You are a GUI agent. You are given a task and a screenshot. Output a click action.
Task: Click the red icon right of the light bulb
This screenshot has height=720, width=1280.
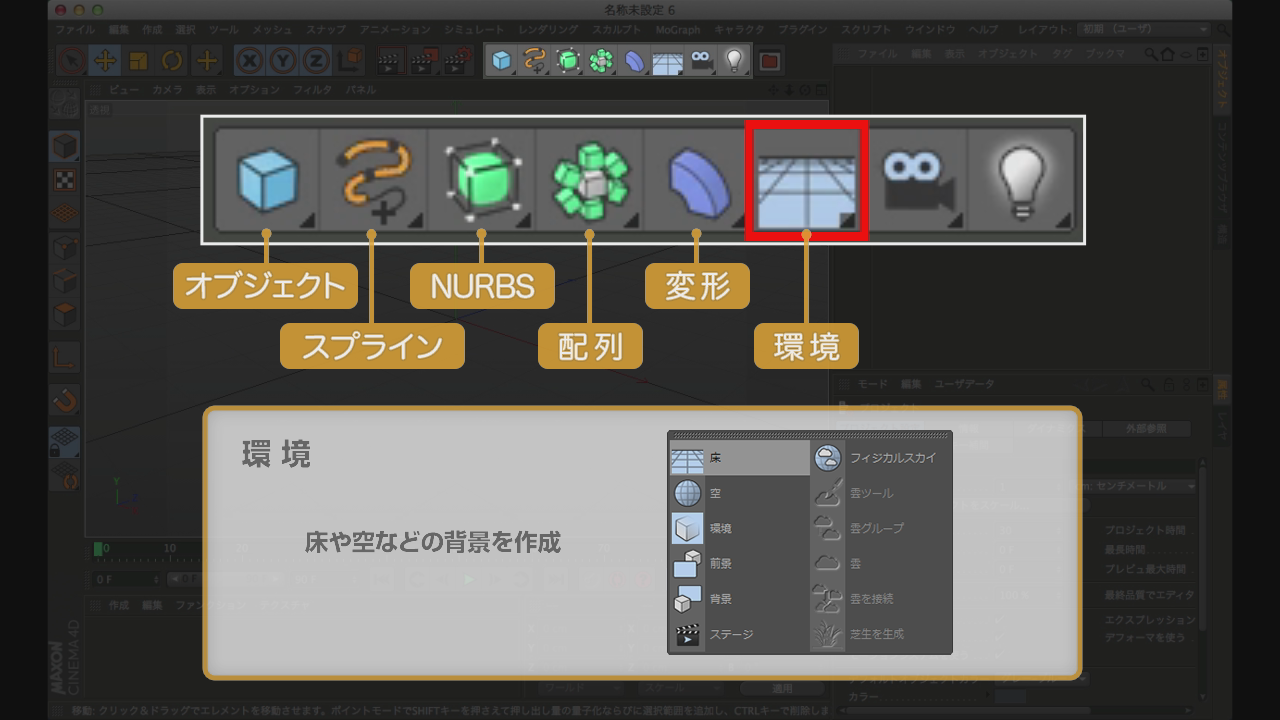coord(769,62)
